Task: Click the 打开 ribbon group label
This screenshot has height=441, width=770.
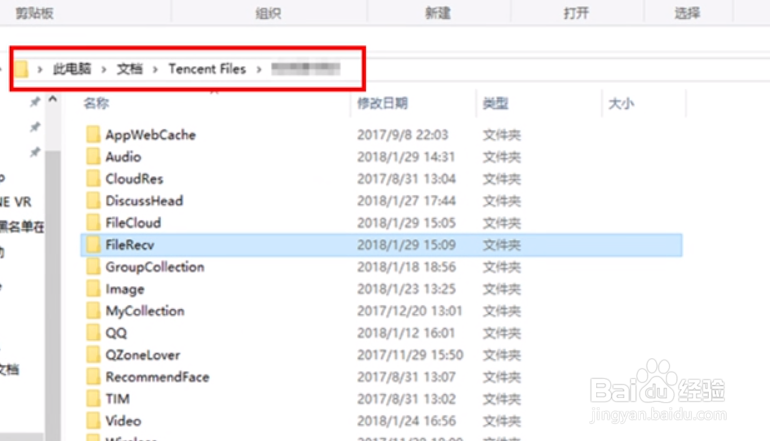Action: pyautogui.click(x=576, y=13)
